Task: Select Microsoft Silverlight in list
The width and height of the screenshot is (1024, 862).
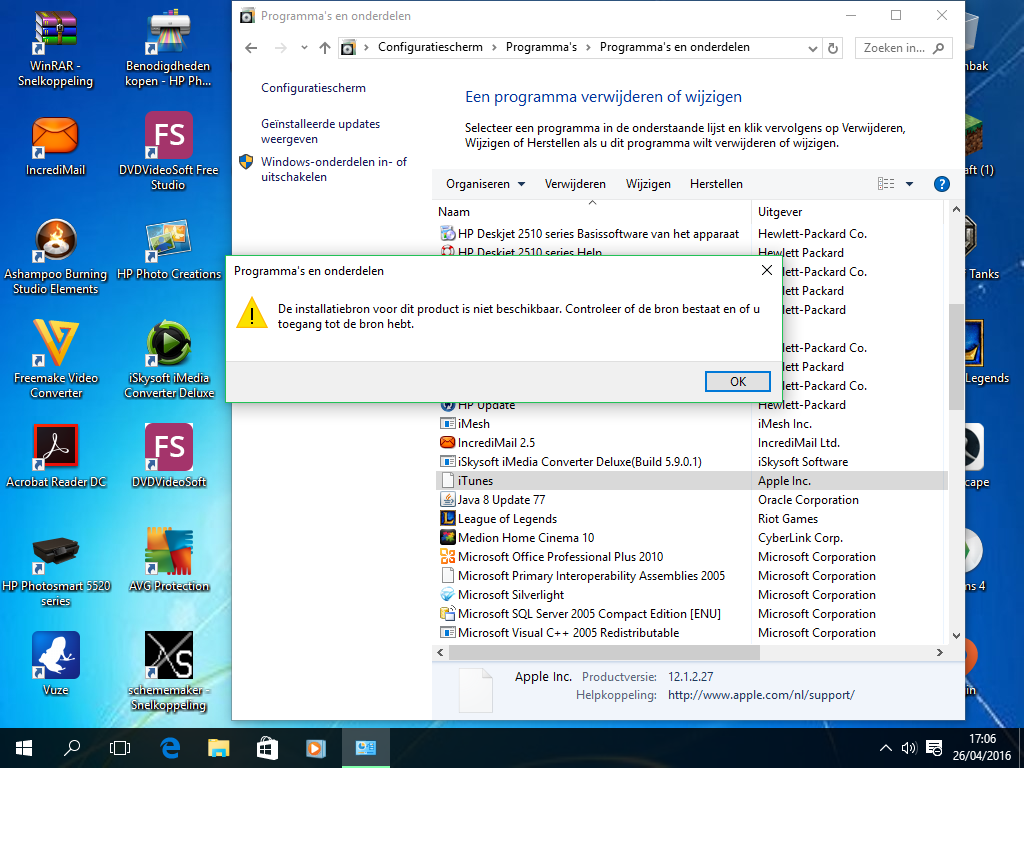Action: coord(691,594)
